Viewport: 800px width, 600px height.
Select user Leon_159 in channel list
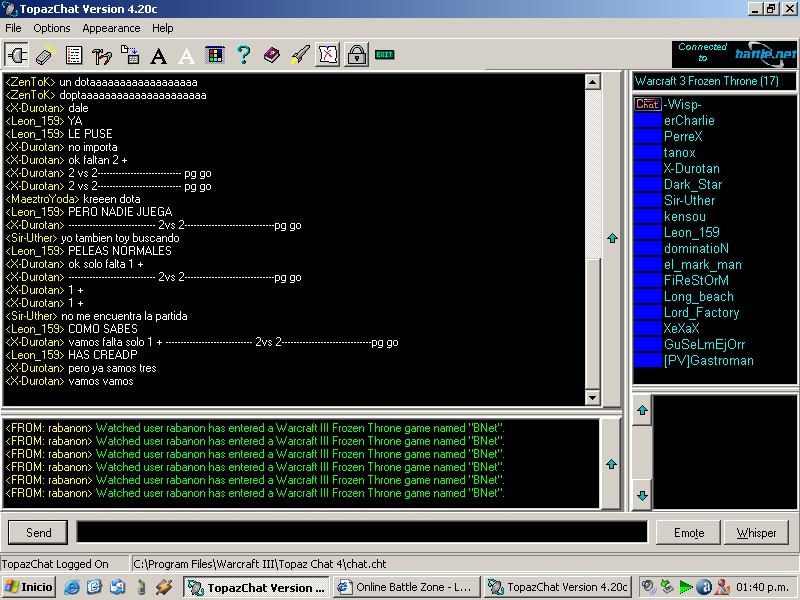(691, 233)
